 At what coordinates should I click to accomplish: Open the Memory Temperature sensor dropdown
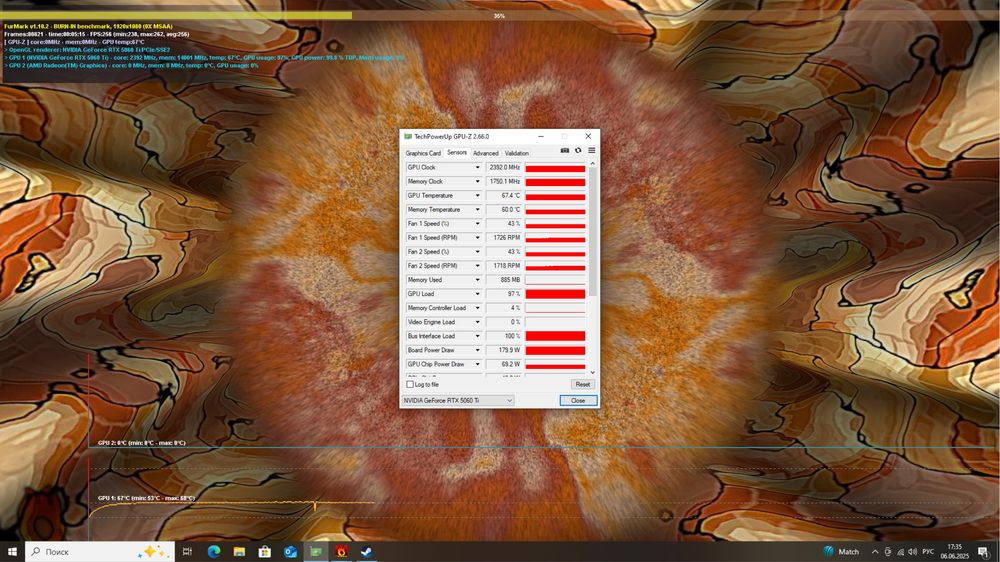click(x=477, y=210)
